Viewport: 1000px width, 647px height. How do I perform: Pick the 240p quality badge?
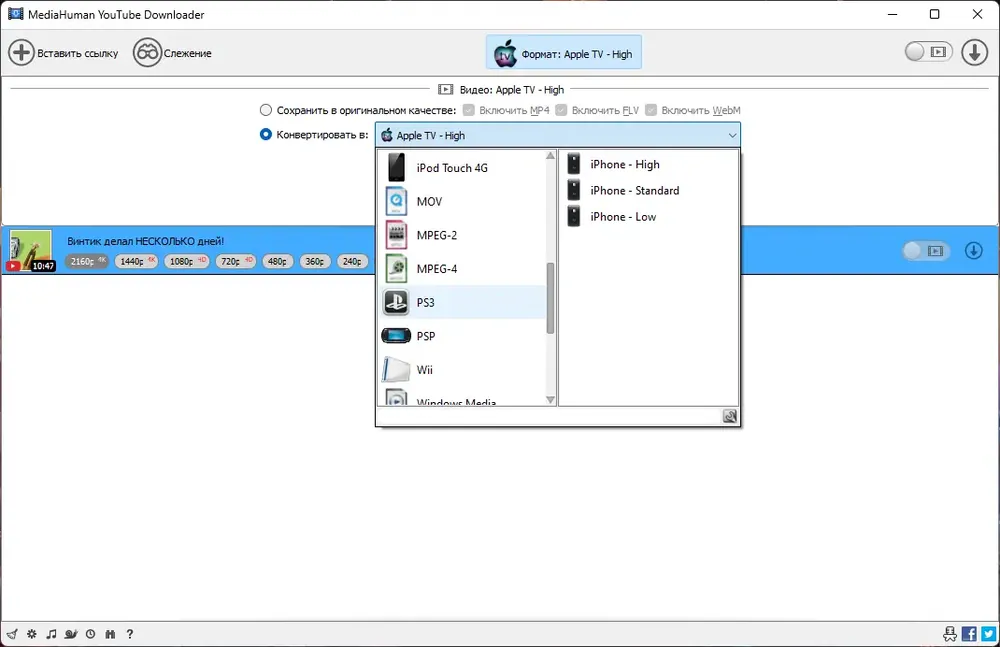[x=352, y=261]
